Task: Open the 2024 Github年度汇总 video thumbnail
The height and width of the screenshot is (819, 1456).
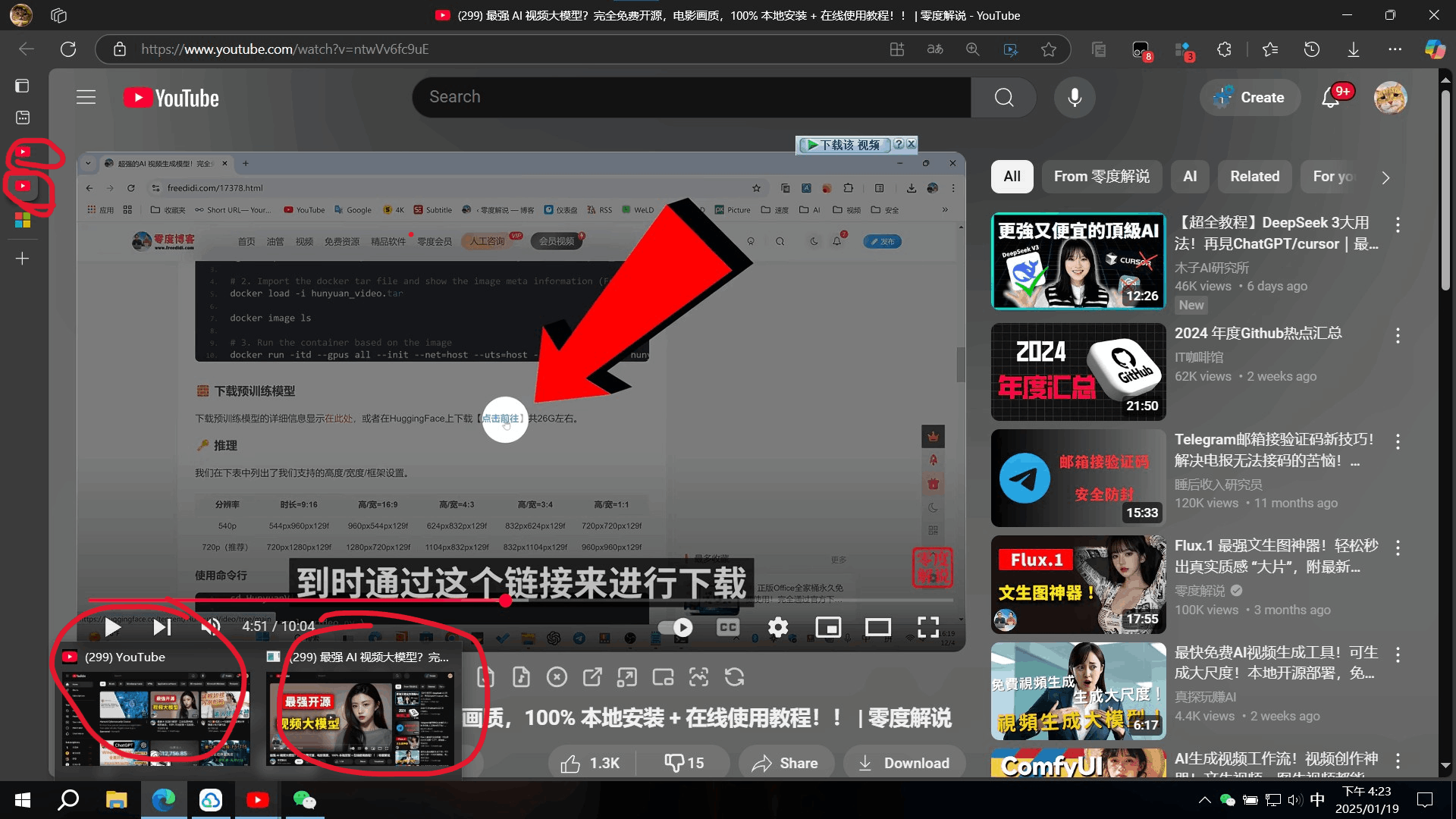Action: [1078, 372]
